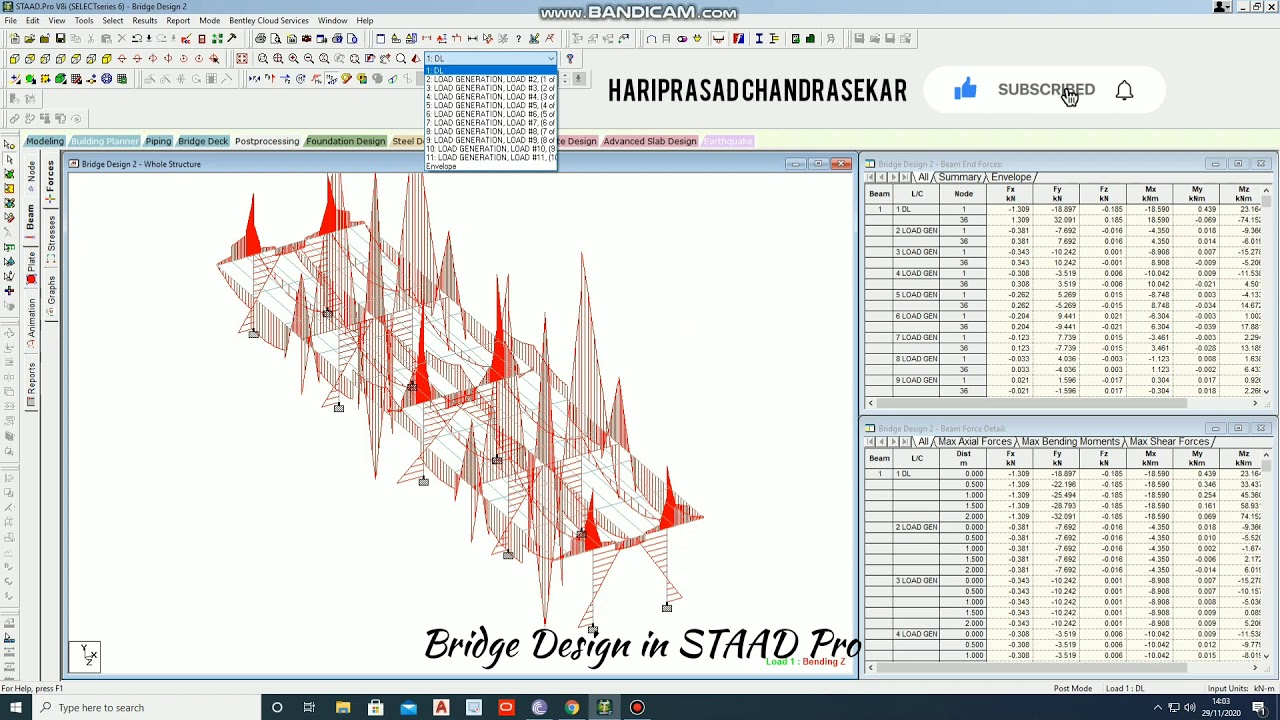Select load case 2: LOAD GENERATION, LOAD #2
This screenshot has width=1280, height=720.
click(x=490, y=79)
